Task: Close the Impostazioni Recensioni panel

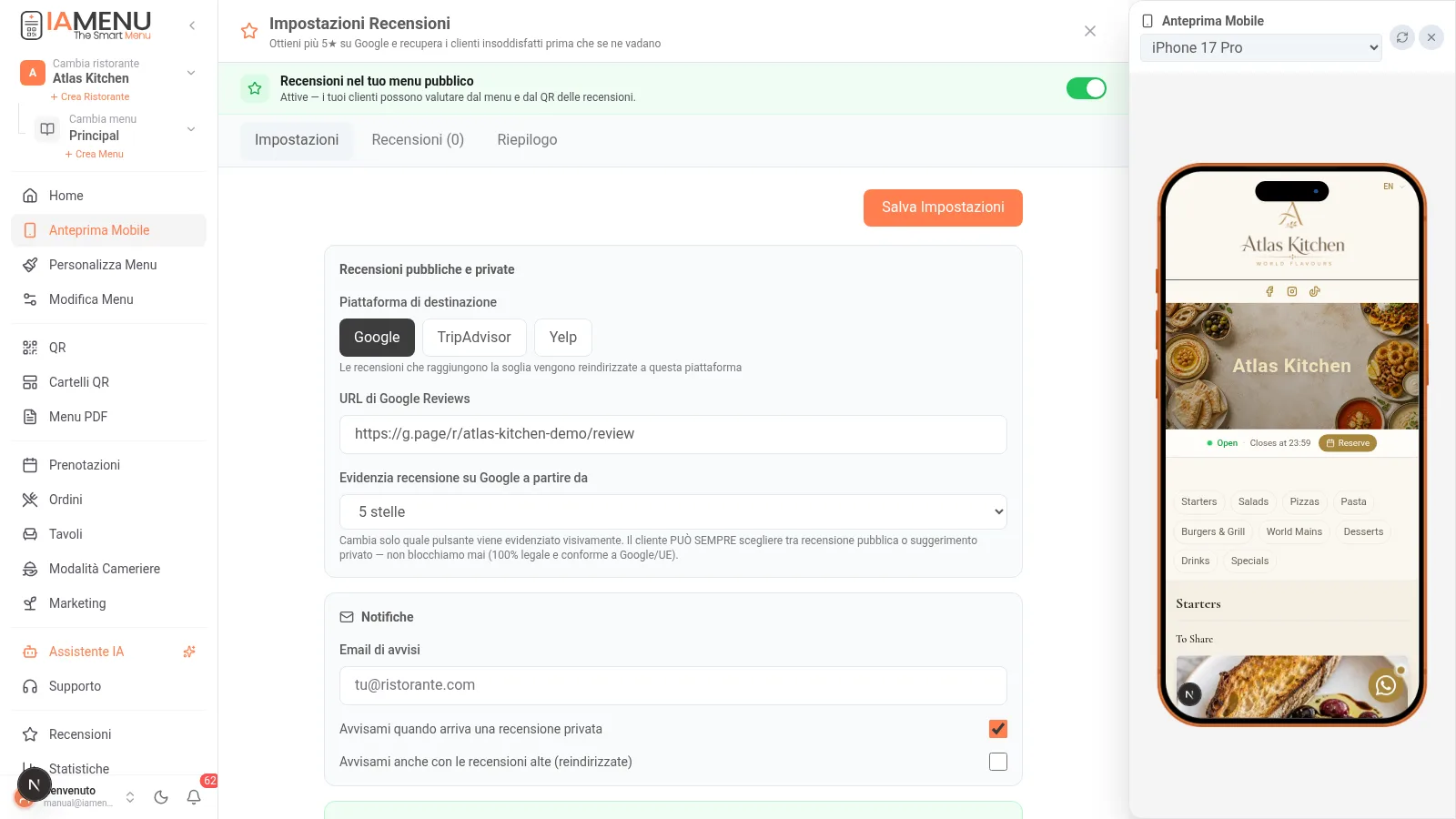Action: pyautogui.click(x=1090, y=31)
